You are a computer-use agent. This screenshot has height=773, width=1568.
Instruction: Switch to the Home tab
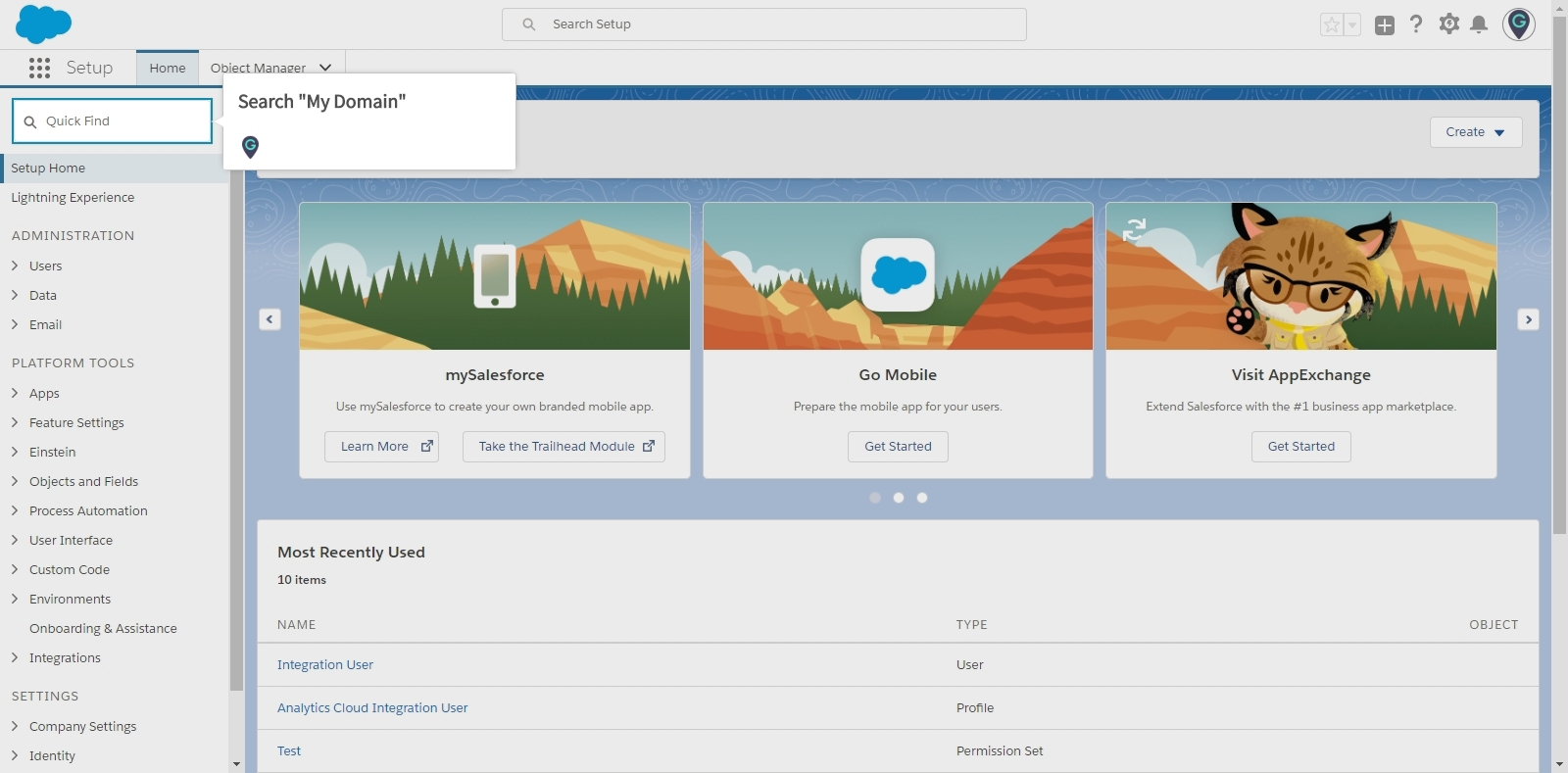click(168, 68)
